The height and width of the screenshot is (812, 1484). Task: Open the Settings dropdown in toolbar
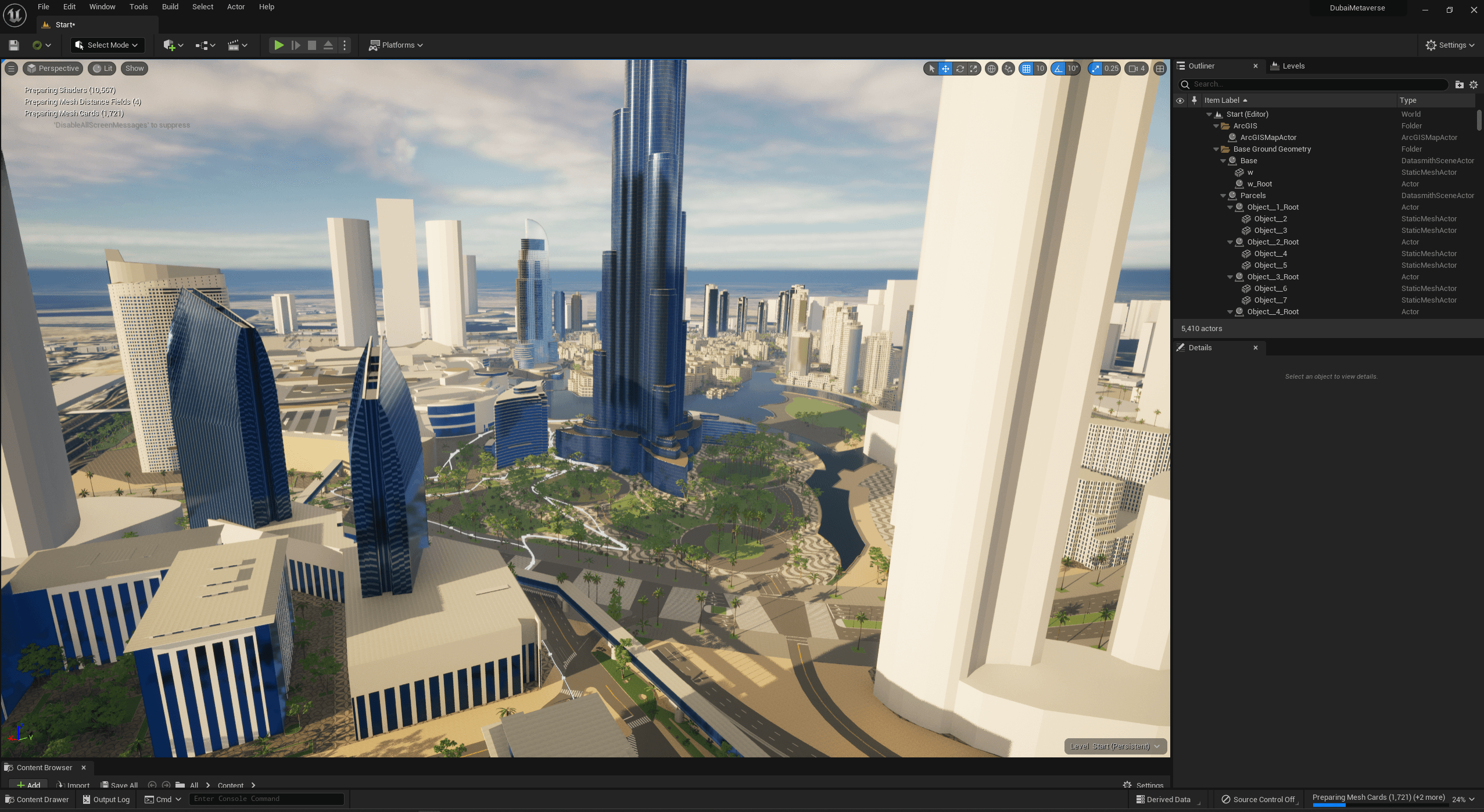coord(1450,45)
